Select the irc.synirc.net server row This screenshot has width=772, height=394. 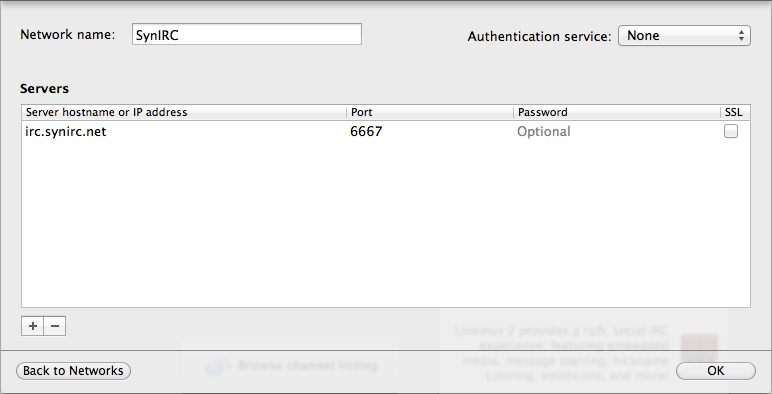[x=386, y=131]
